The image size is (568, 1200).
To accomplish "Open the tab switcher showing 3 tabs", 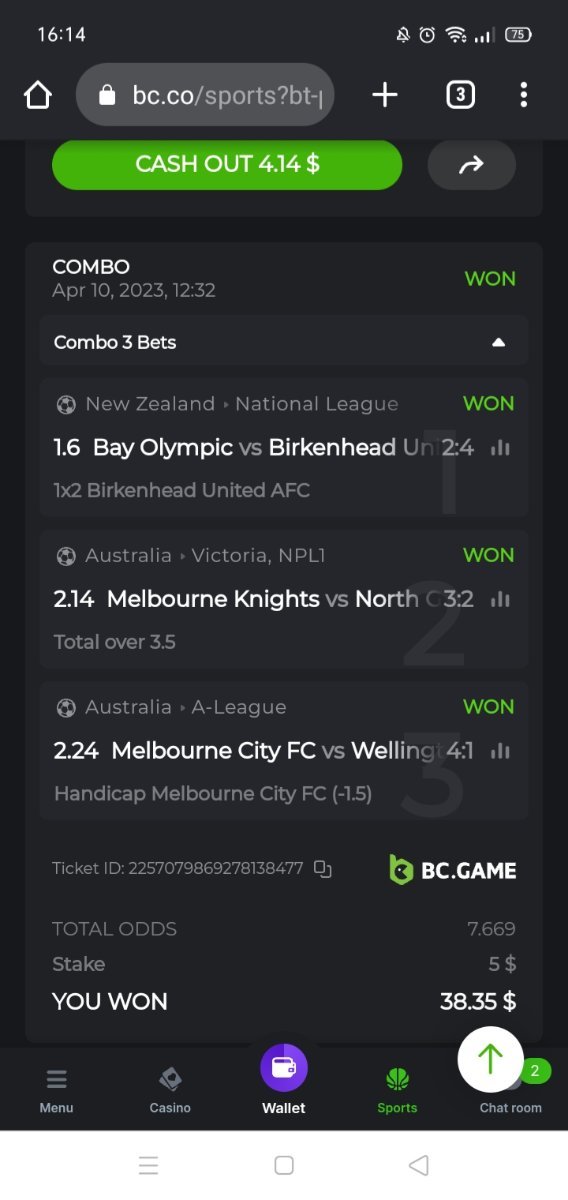I will pos(459,95).
